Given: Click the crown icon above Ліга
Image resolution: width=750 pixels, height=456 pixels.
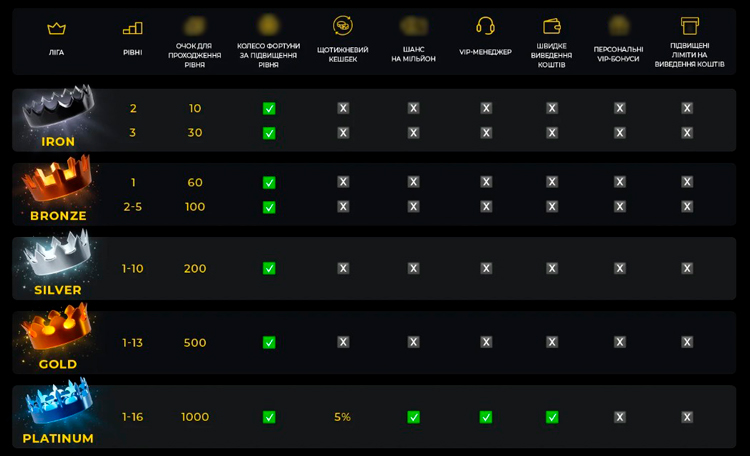Looking at the screenshot, I should coord(56,28).
